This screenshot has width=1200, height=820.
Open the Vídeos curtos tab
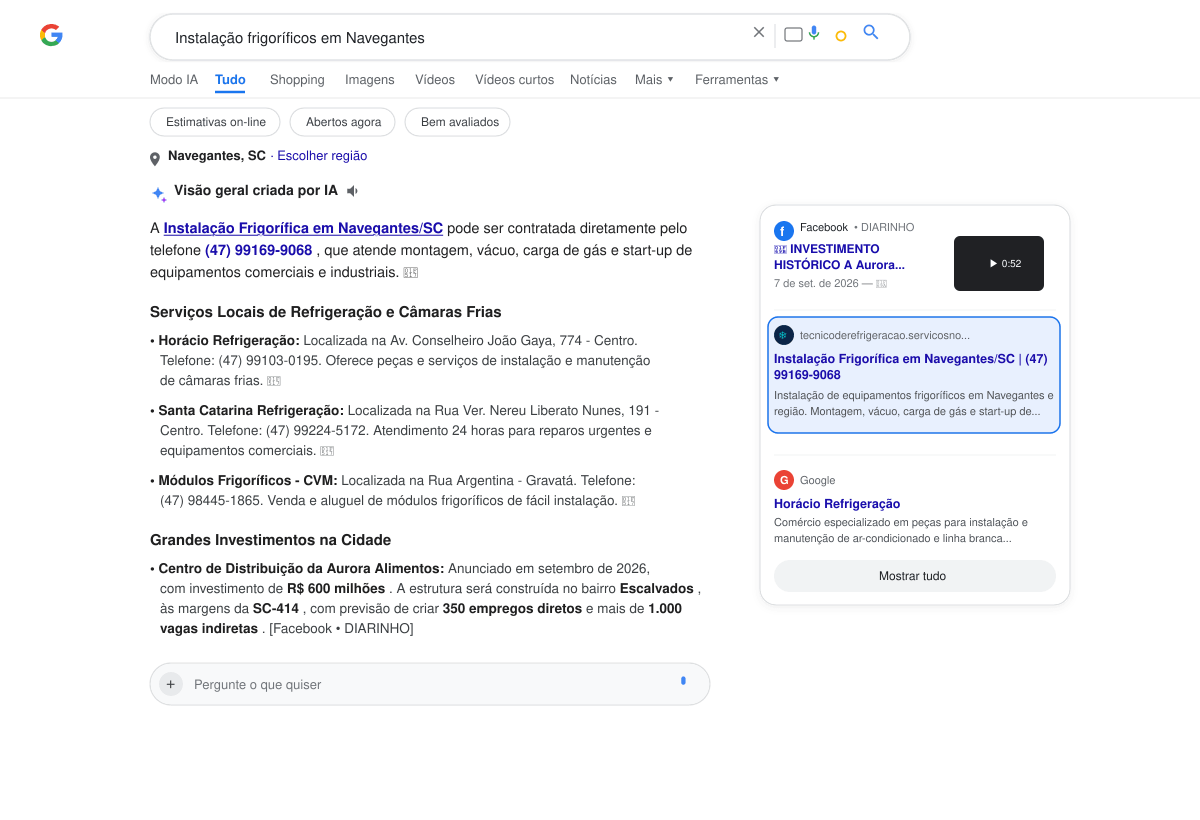(514, 79)
